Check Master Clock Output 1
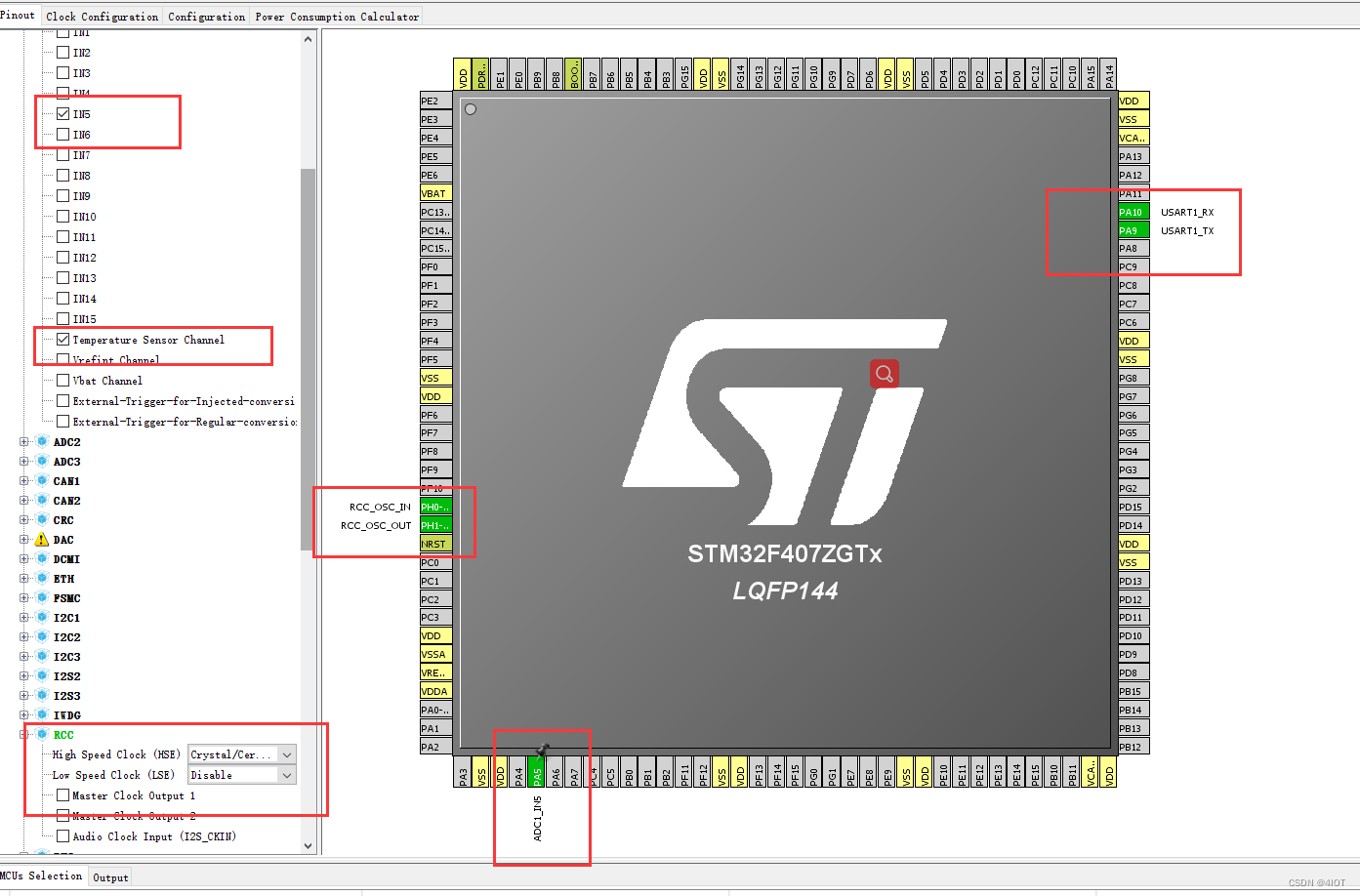The image size is (1360, 896). (62, 795)
